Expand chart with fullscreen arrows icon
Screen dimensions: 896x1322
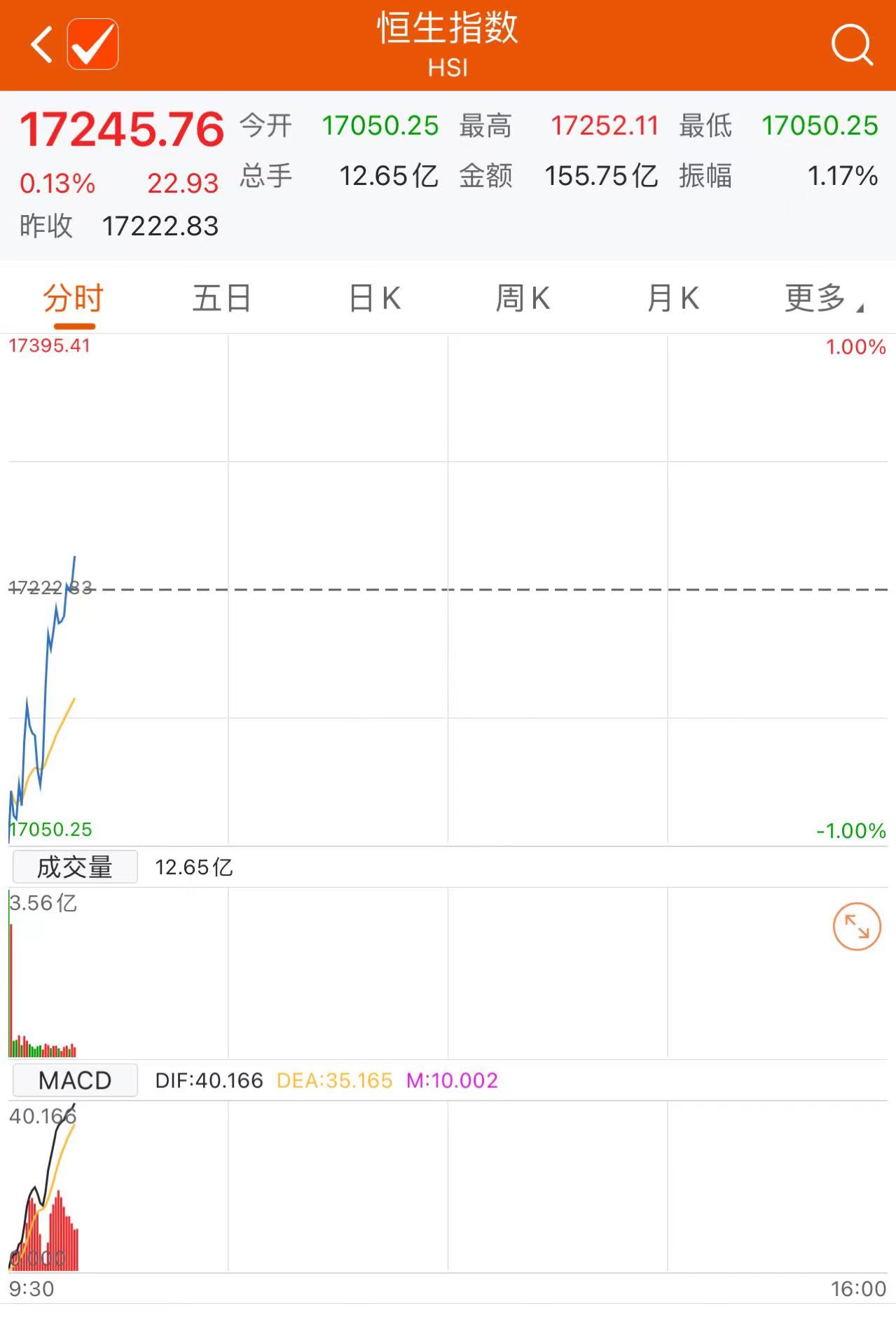(856, 926)
